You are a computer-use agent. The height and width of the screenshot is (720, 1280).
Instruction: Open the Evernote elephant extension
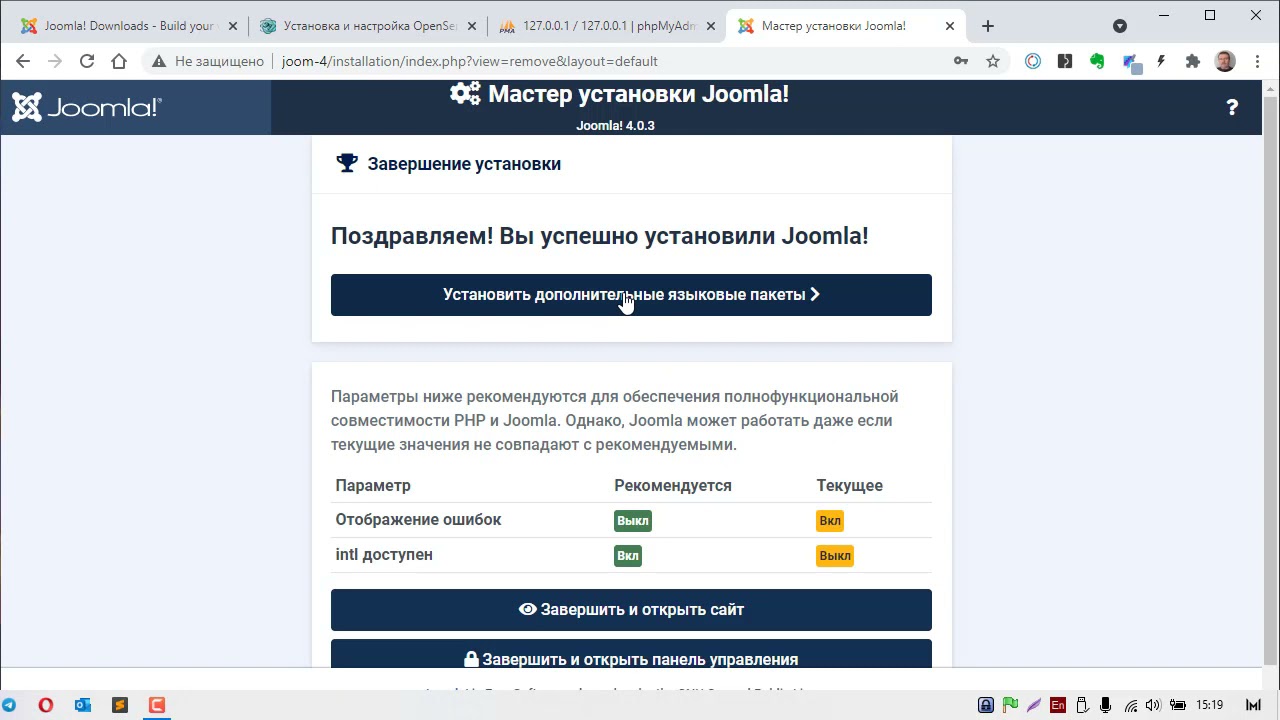1097,61
